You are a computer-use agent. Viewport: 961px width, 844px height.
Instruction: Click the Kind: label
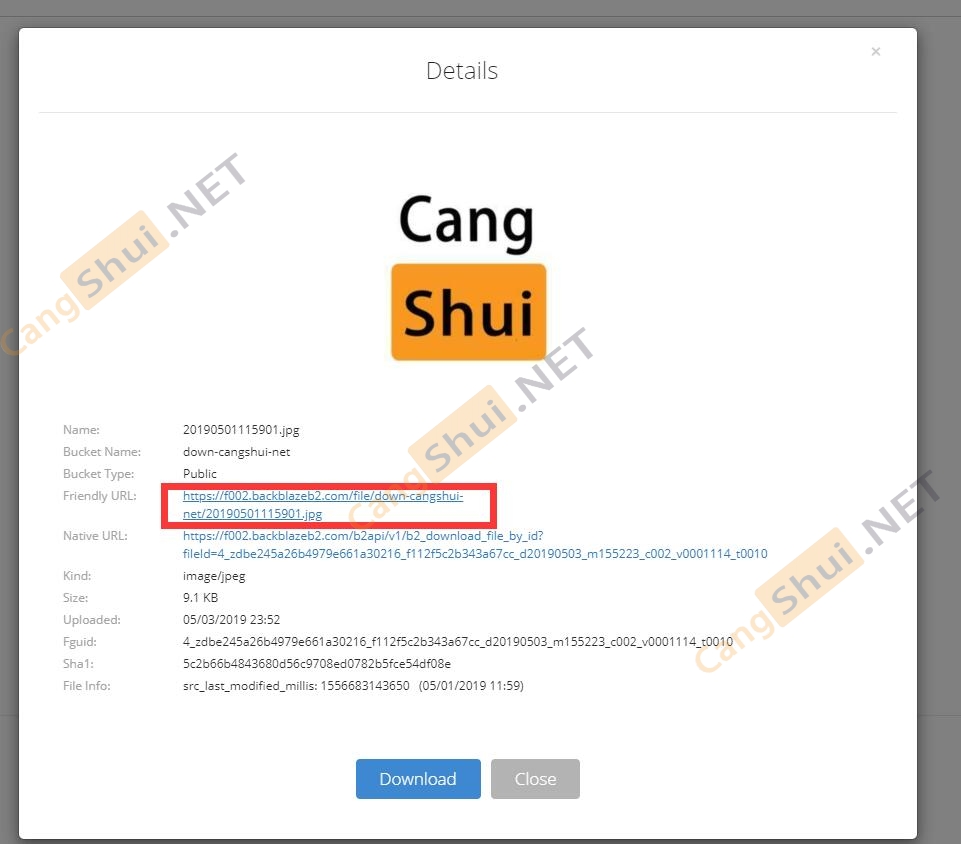click(x=77, y=576)
